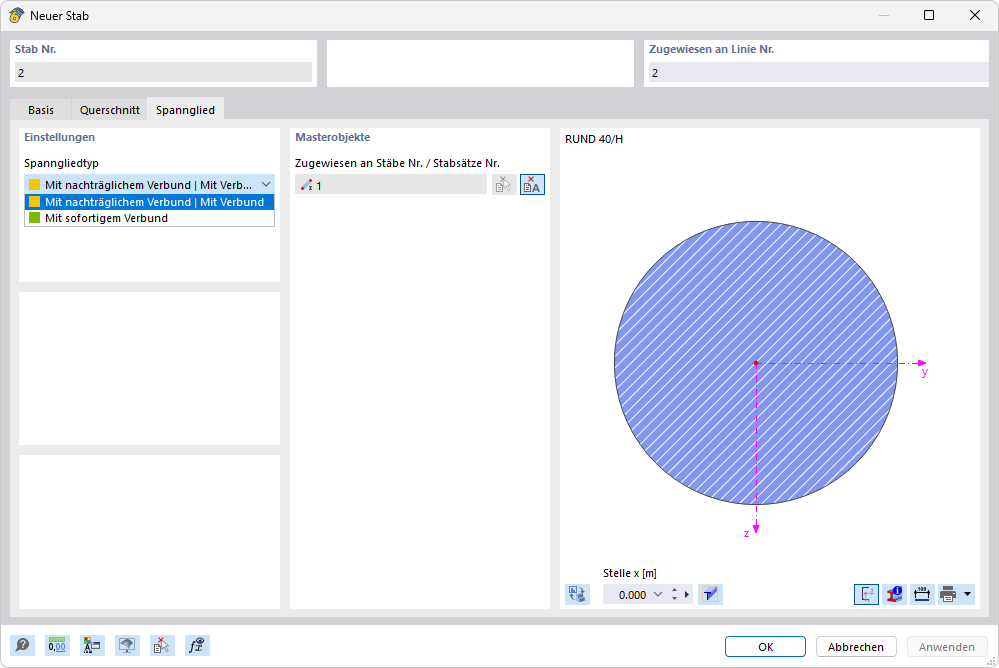
Task: Open the color and name display settings icon
Action: (92, 646)
